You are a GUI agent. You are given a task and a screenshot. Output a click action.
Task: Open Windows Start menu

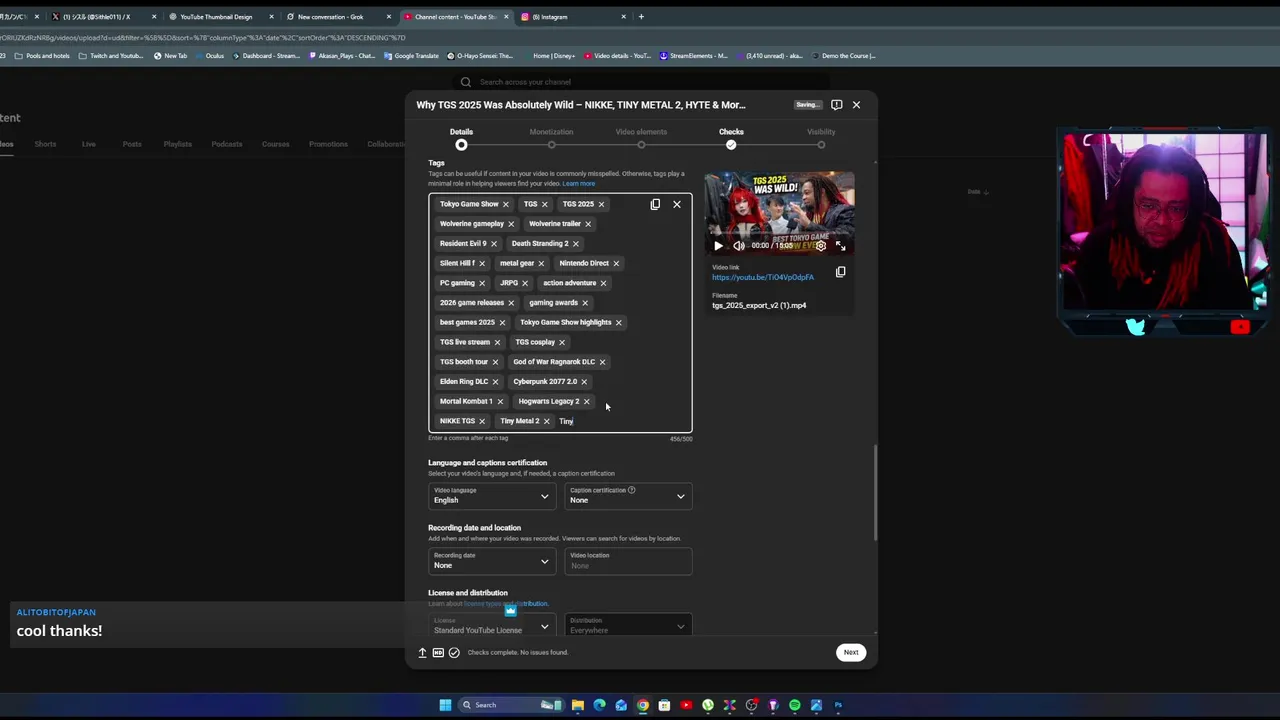pyautogui.click(x=445, y=705)
